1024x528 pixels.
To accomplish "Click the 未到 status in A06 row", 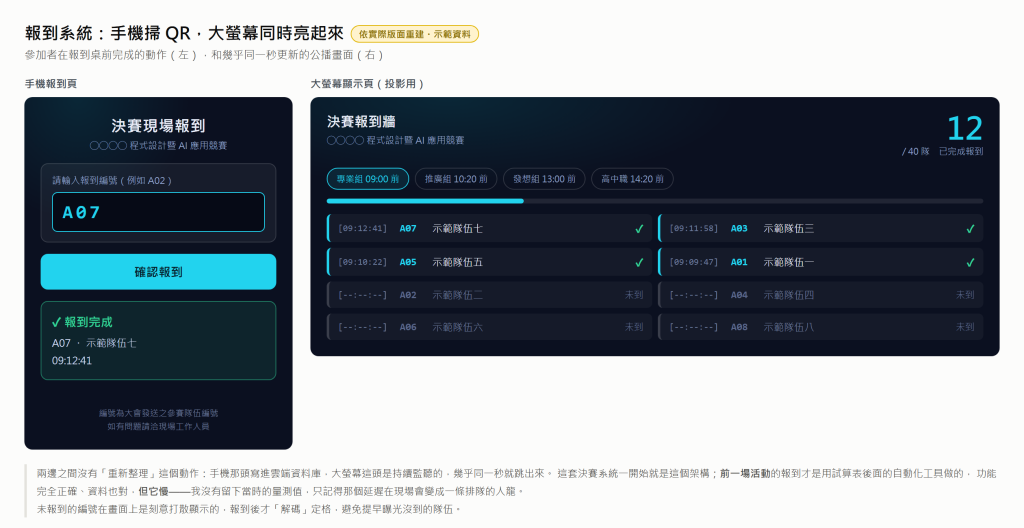I will pyautogui.click(x=633, y=327).
